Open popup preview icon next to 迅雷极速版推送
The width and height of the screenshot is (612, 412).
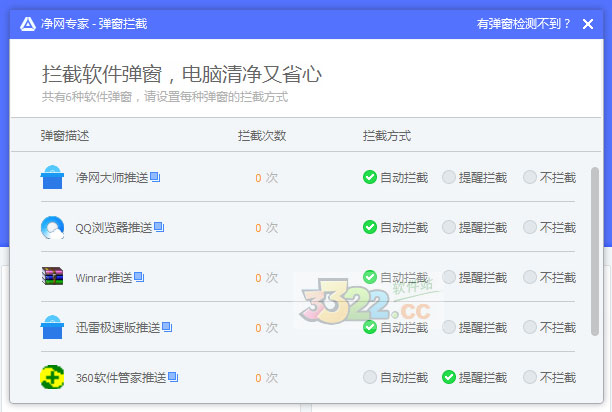[167, 327]
